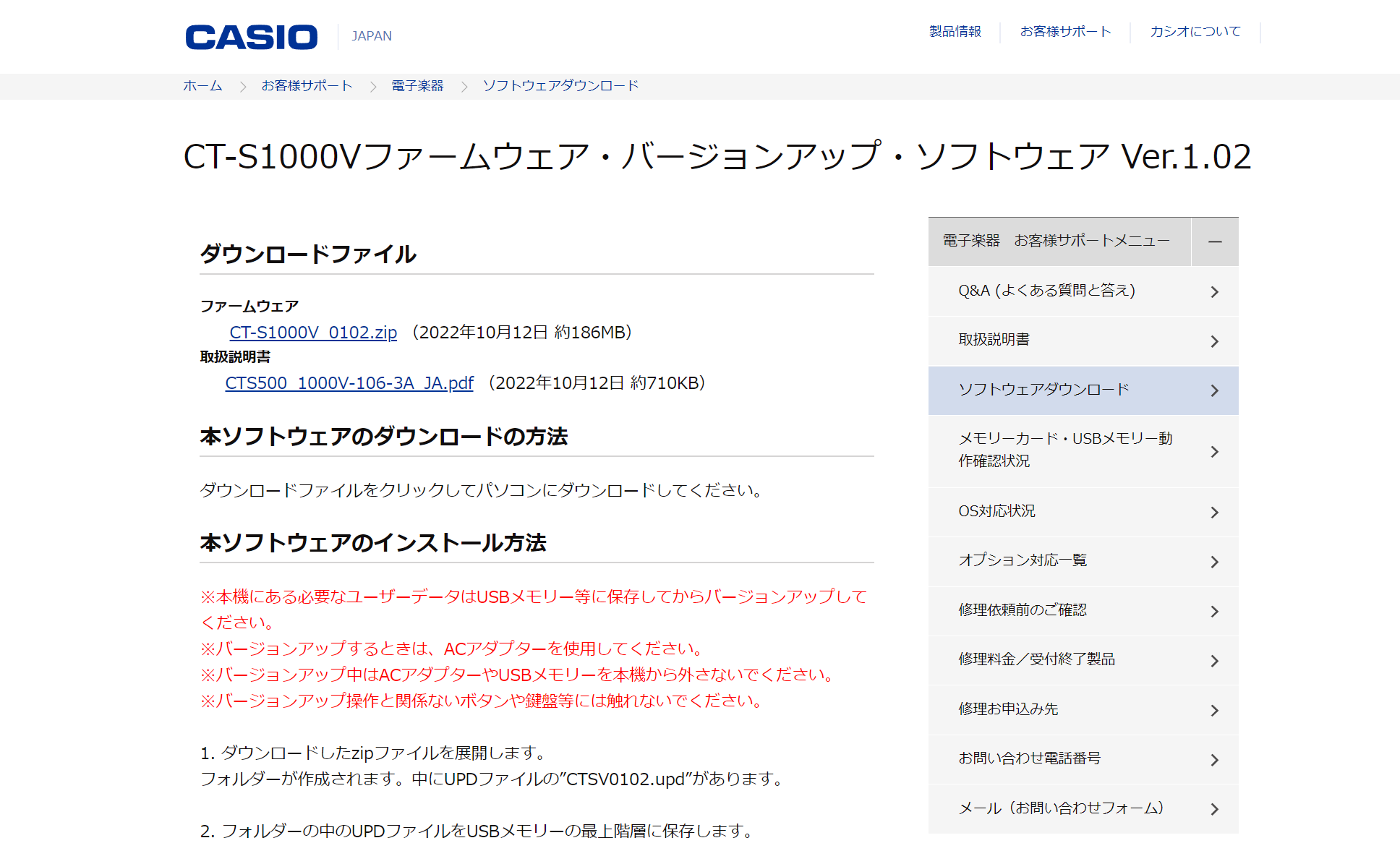Go to ホーム breadcrumb link
The height and width of the screenshot is (864, 1400).
pyautogui.click(x=202, y=86)
